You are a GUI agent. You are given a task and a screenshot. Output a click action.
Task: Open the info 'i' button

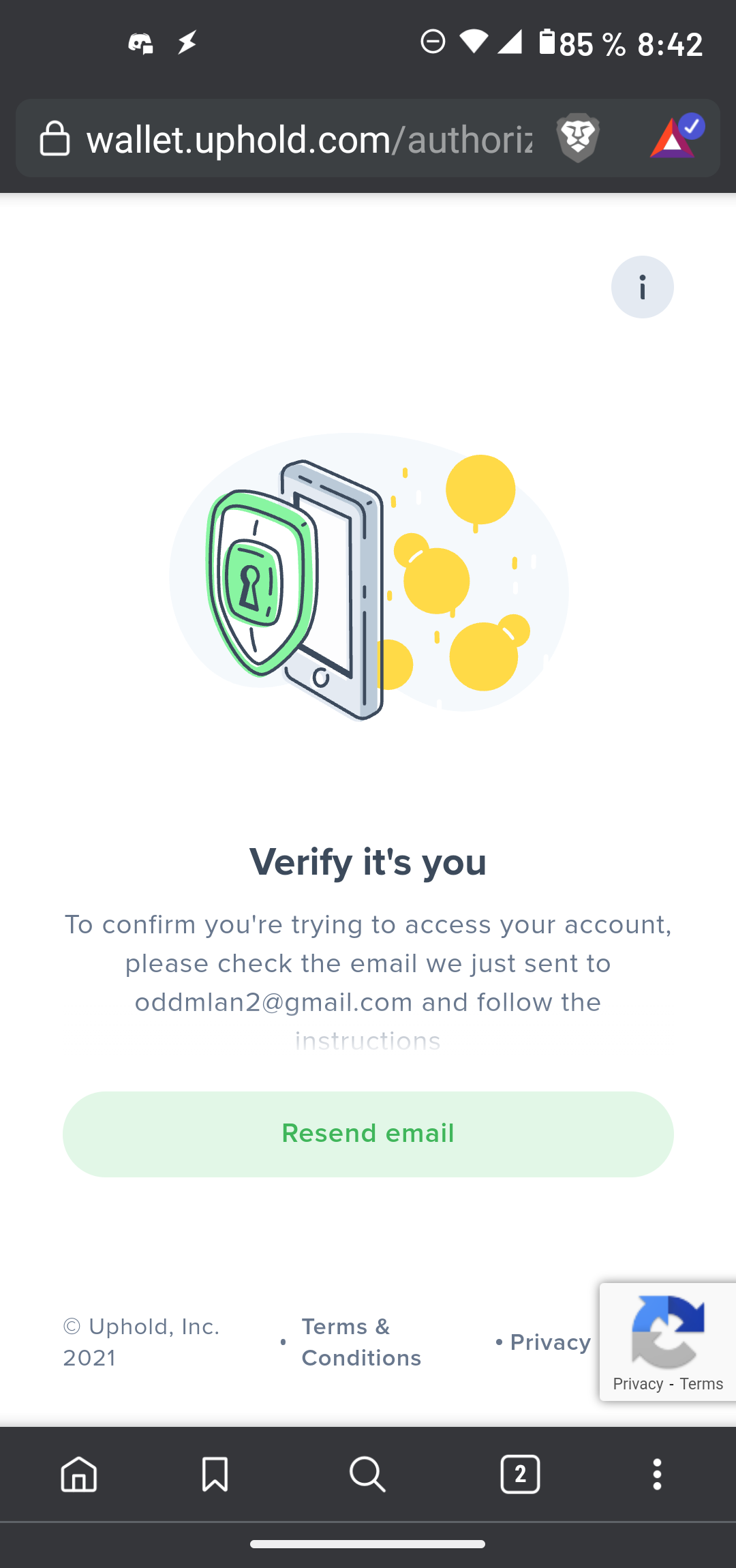[x=642, y=287]
